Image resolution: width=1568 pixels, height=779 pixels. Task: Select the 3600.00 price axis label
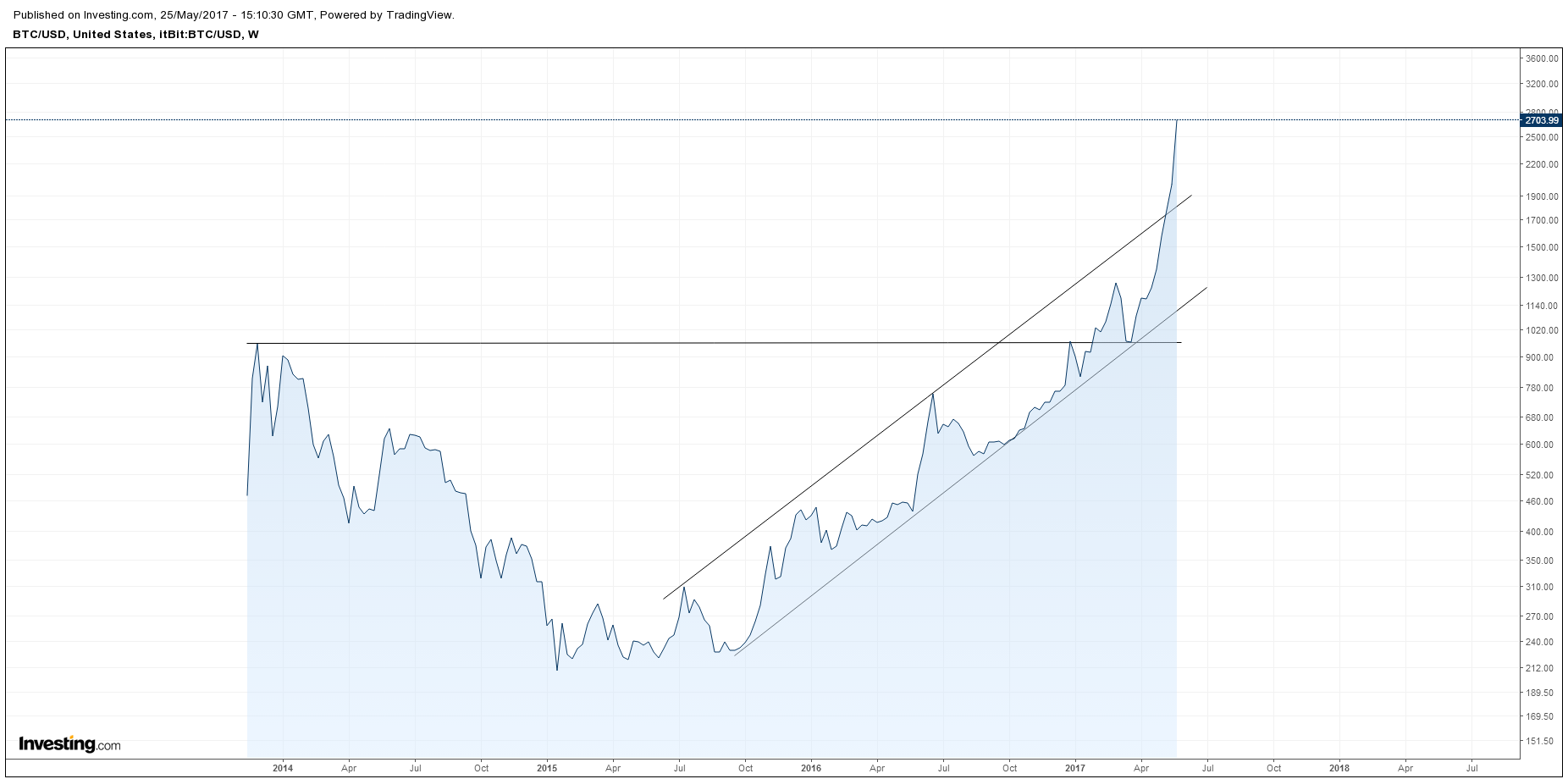click(1542, 58)
